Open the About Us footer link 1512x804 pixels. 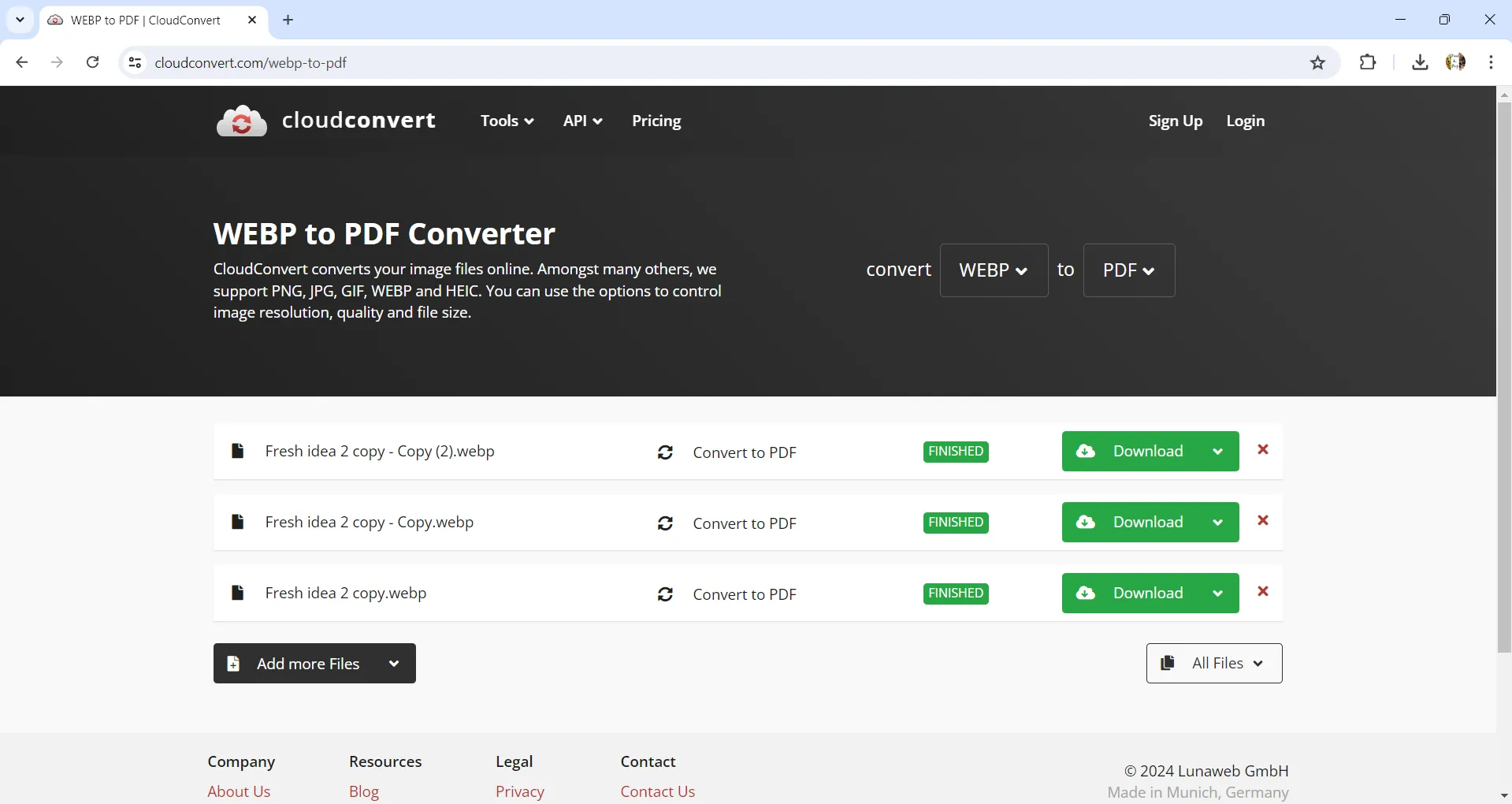coord(239,791)
